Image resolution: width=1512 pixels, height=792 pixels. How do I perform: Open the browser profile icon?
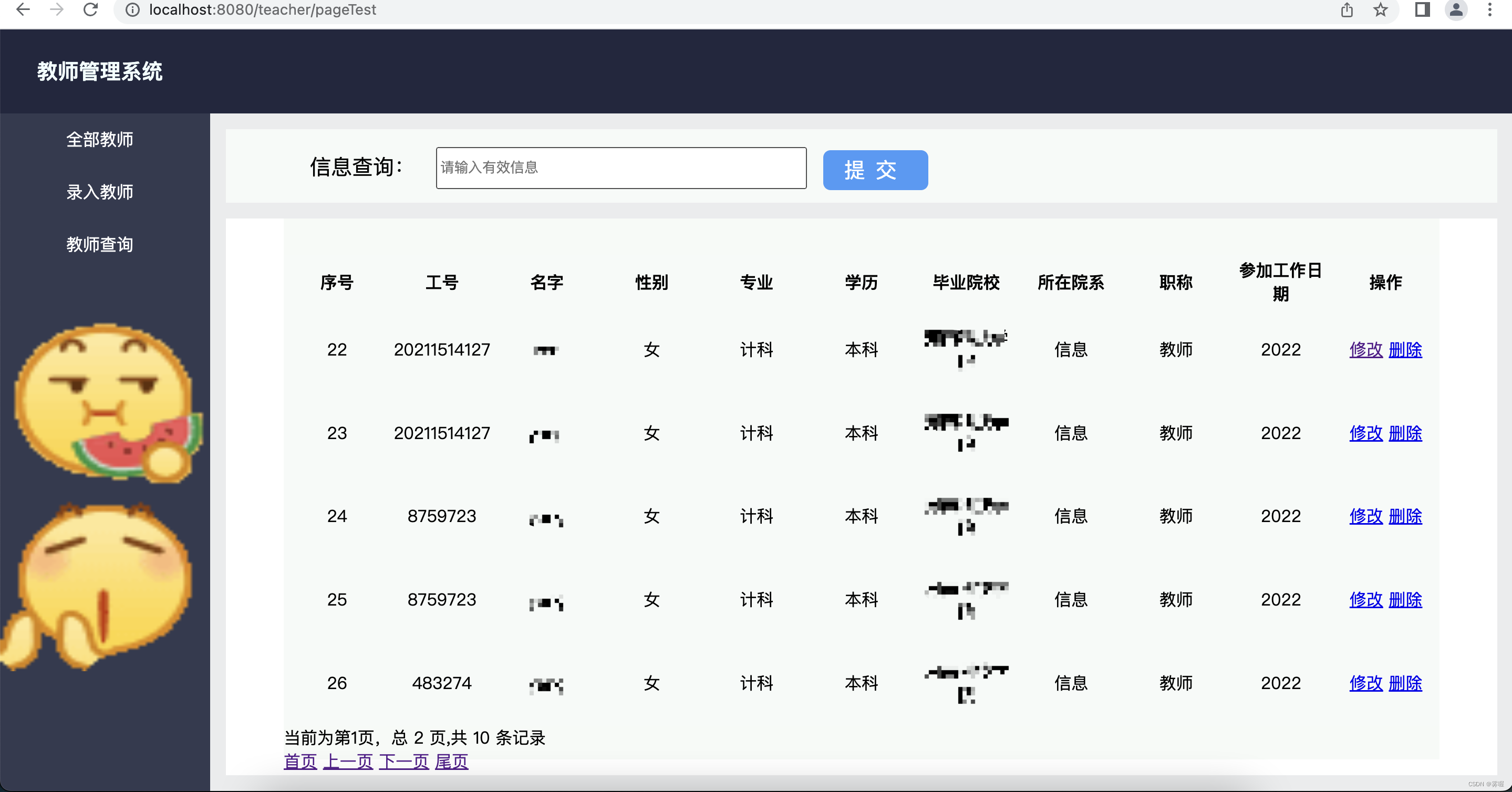point(1456,9)
